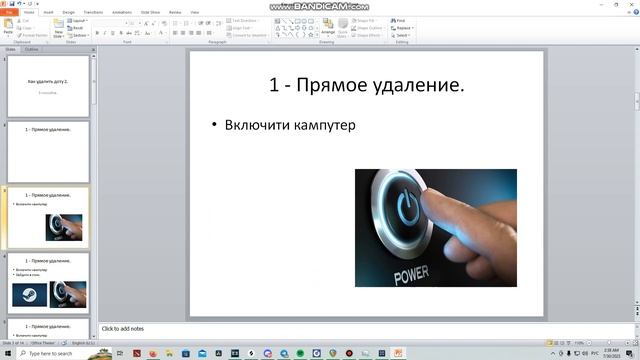Click the Replace button in Editing

402,28
